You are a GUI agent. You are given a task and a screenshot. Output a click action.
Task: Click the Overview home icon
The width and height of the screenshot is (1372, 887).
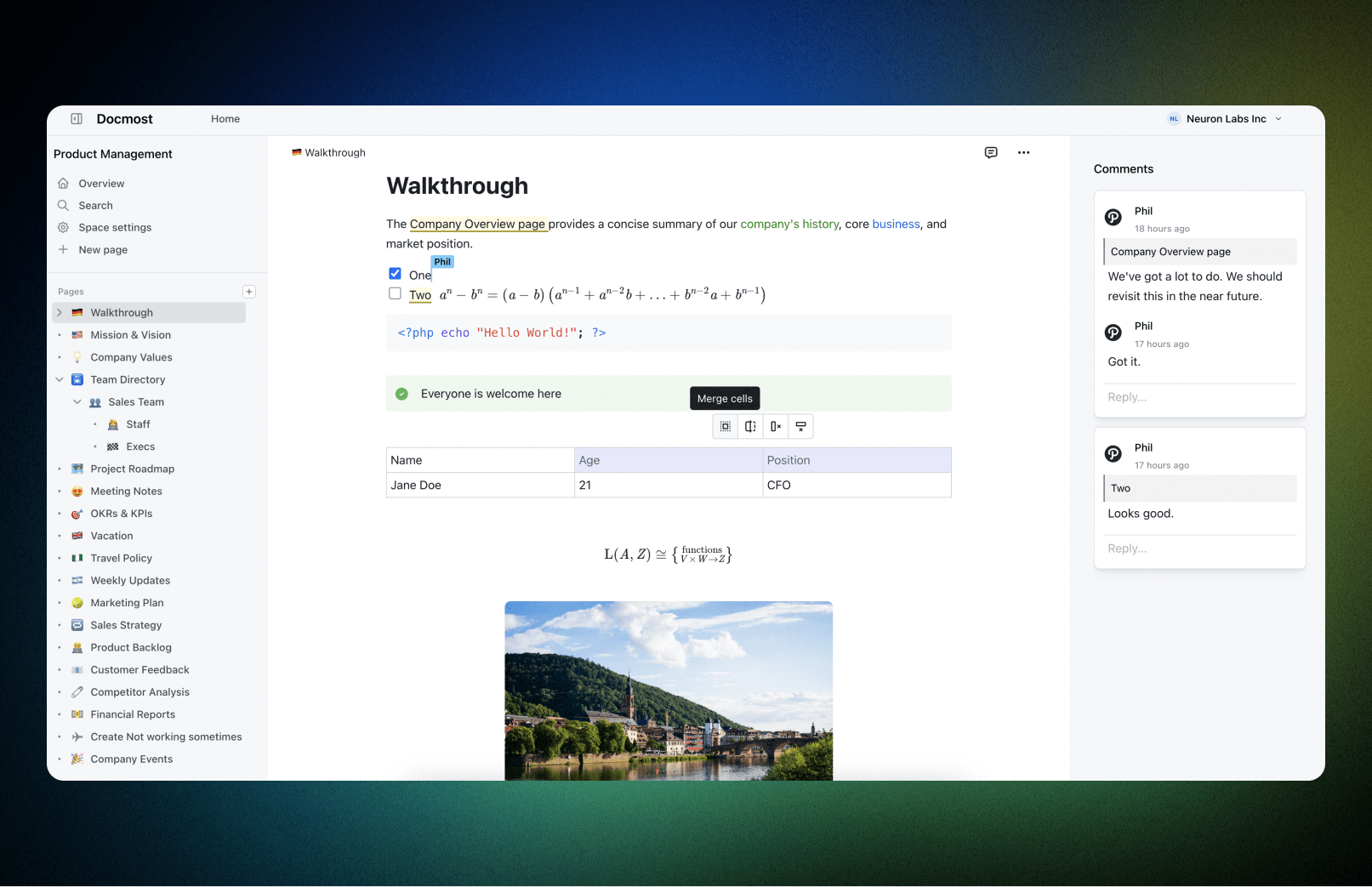click(63, 184)
